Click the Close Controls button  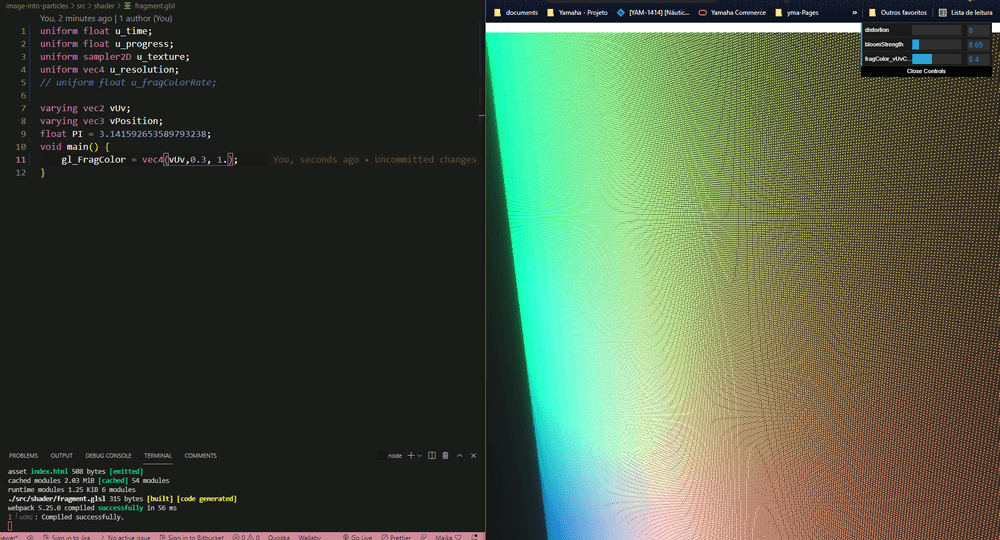926,72
